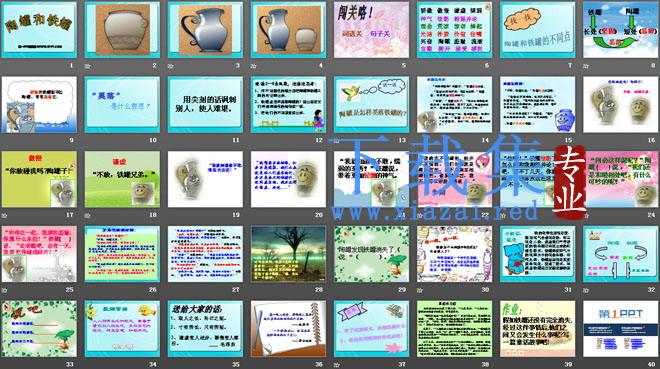This screenshot has width=660, height=369.
Task: Select slide 2 with the clay pot image
Action: pyautogui.click(x=122, y=30)
